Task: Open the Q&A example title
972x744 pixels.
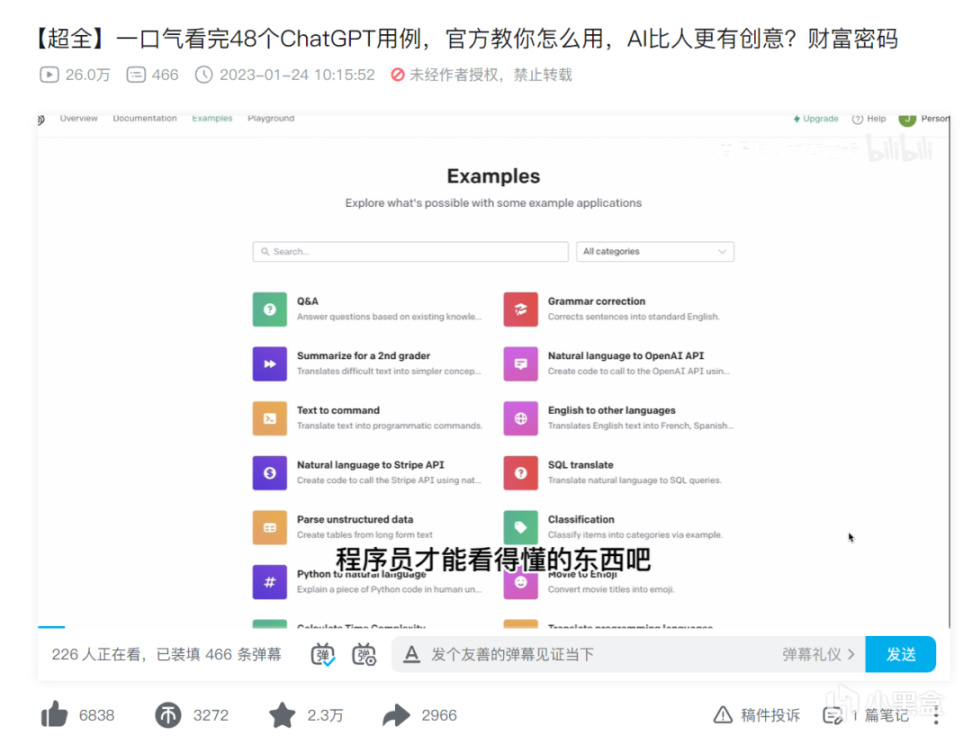Action: click(x=307, y=301)
